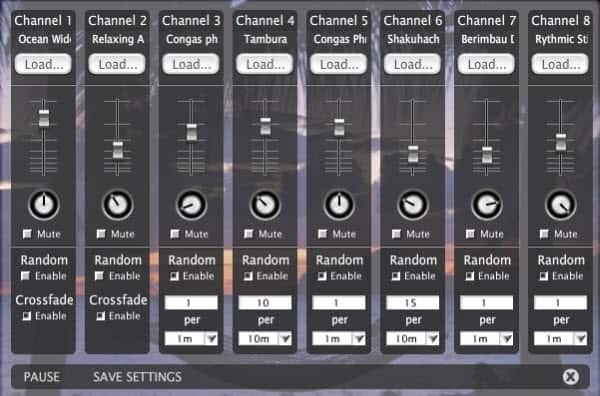The image size is (600, 396).
Task: Adjust the Channel 4 pan knob
Action: click(265, 205)
